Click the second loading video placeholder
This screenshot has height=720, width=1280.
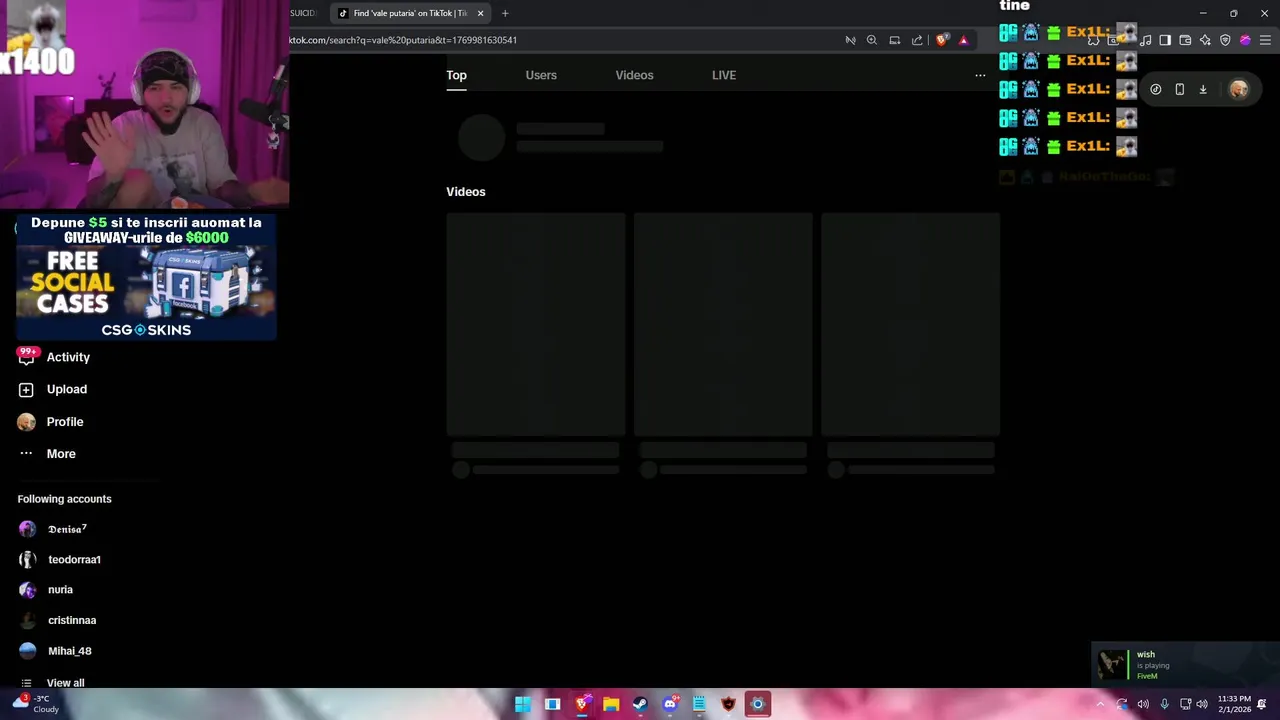(723, 324)
